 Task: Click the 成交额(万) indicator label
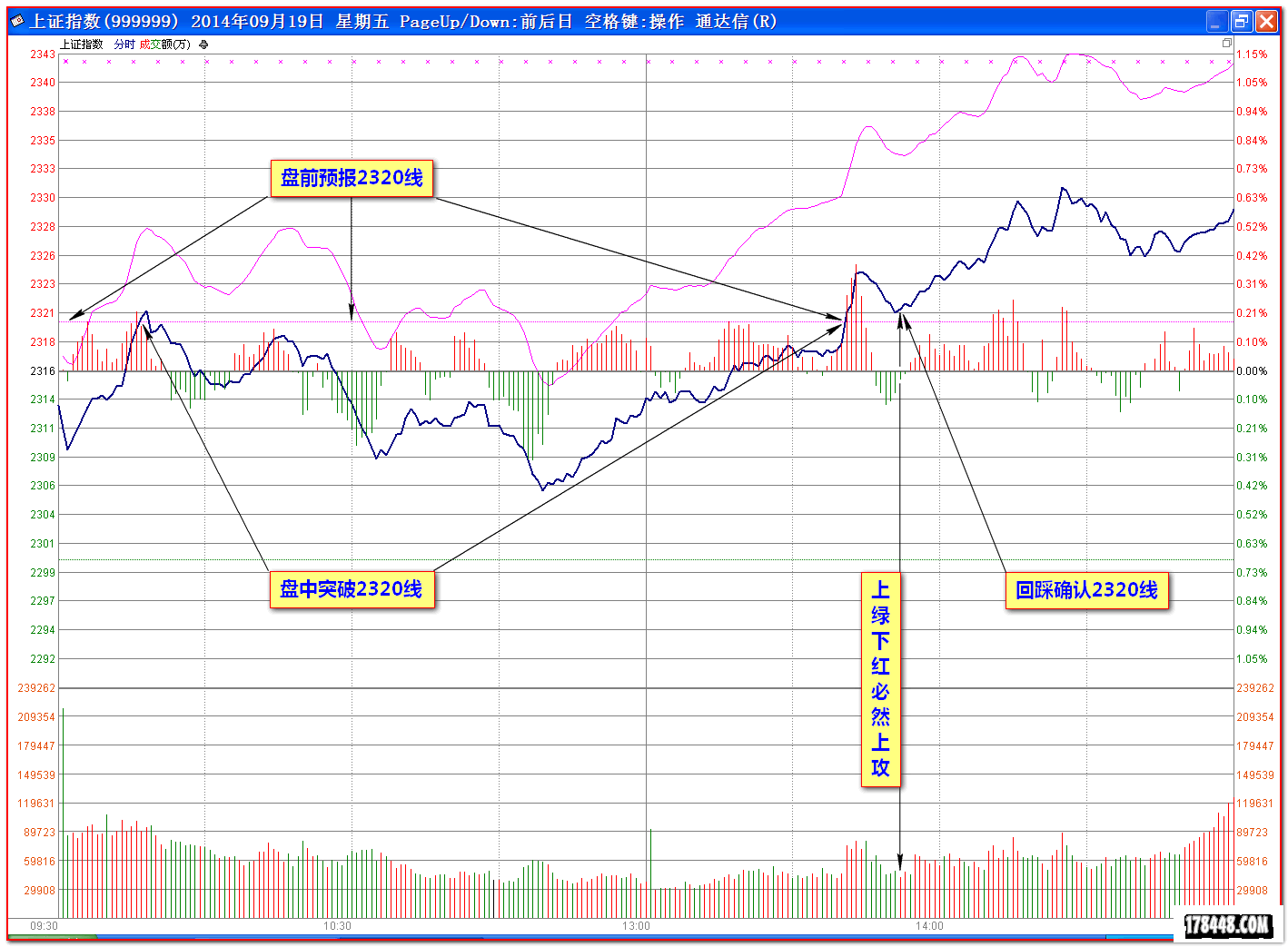pos(165,44)
